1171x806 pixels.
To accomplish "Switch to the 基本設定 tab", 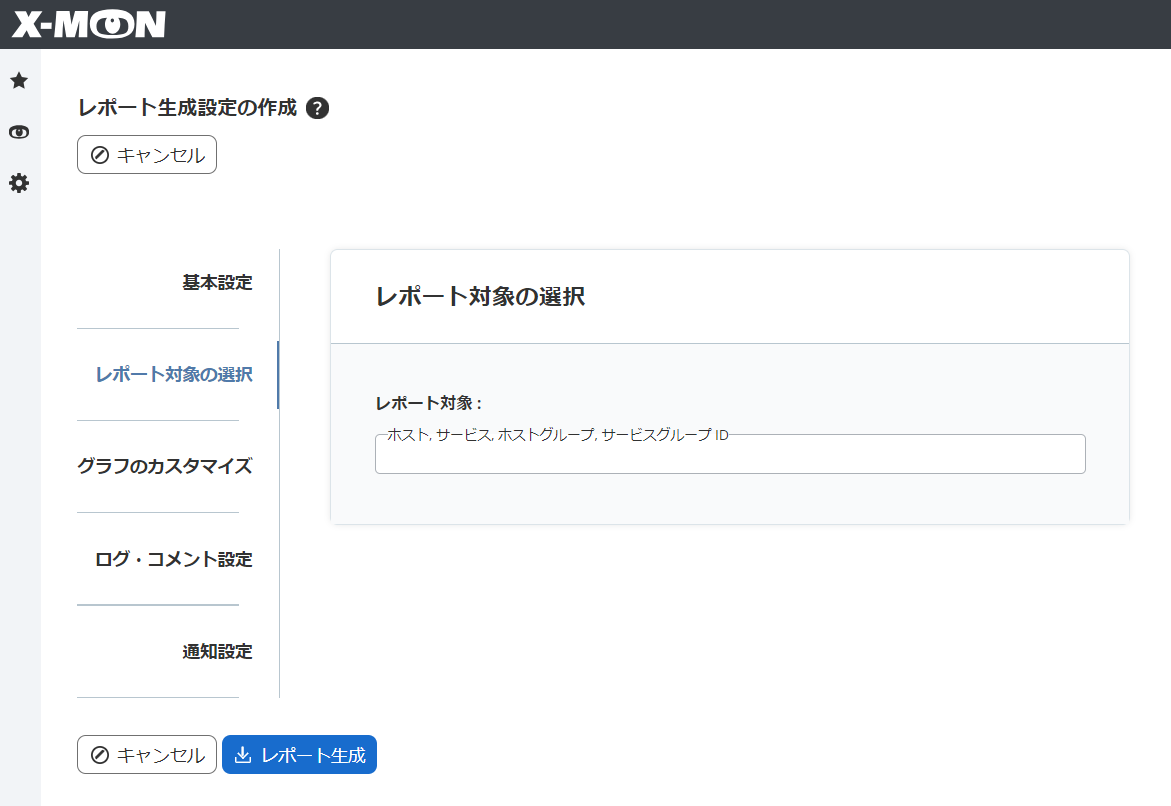I will [x=216, y=283].
